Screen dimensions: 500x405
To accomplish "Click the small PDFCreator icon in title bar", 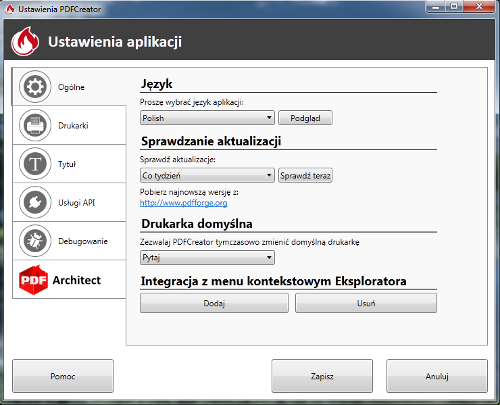I will (x=10, y=9).
